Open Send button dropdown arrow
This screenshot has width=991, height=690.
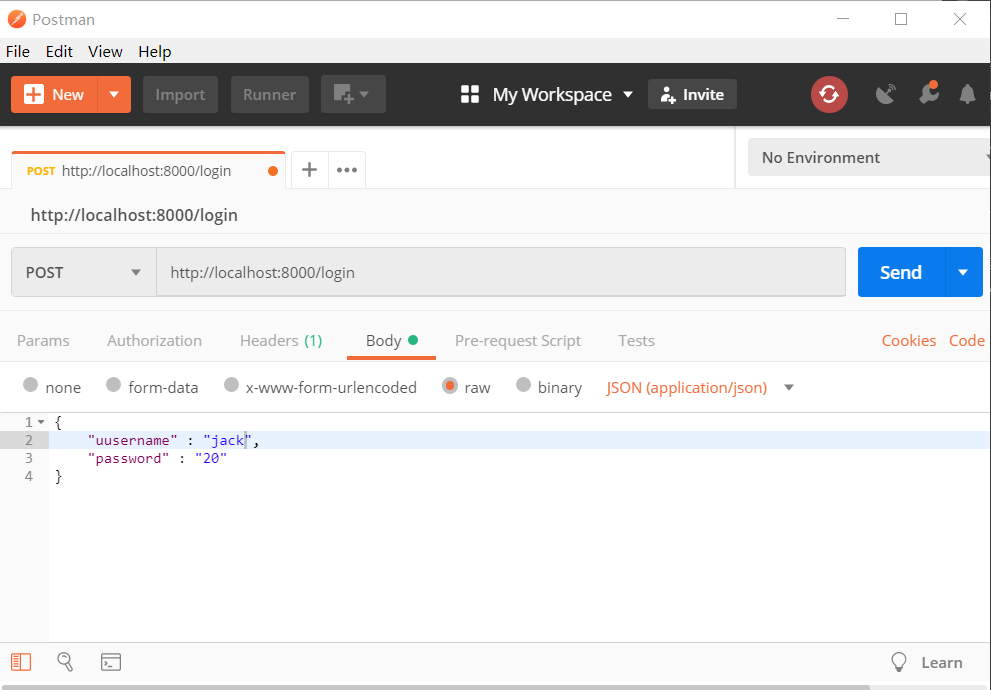(963, 272)
